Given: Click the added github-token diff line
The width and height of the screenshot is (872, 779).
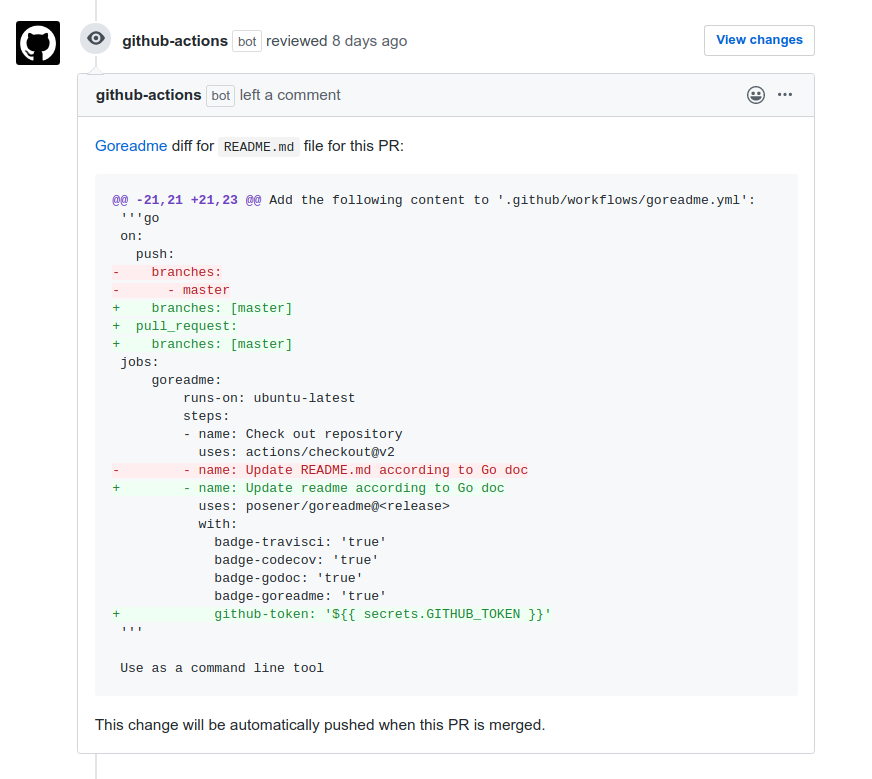Looking at the screenshot, I should [382, 614].
